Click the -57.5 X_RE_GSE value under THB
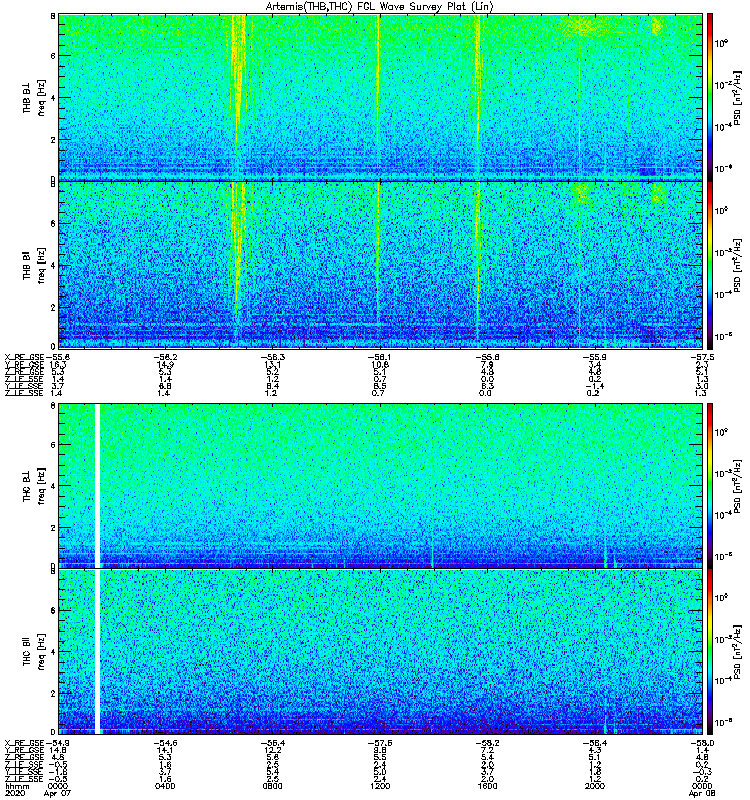Image resolution: width=750 pixels, height=800 pixels. pos(702,357)
